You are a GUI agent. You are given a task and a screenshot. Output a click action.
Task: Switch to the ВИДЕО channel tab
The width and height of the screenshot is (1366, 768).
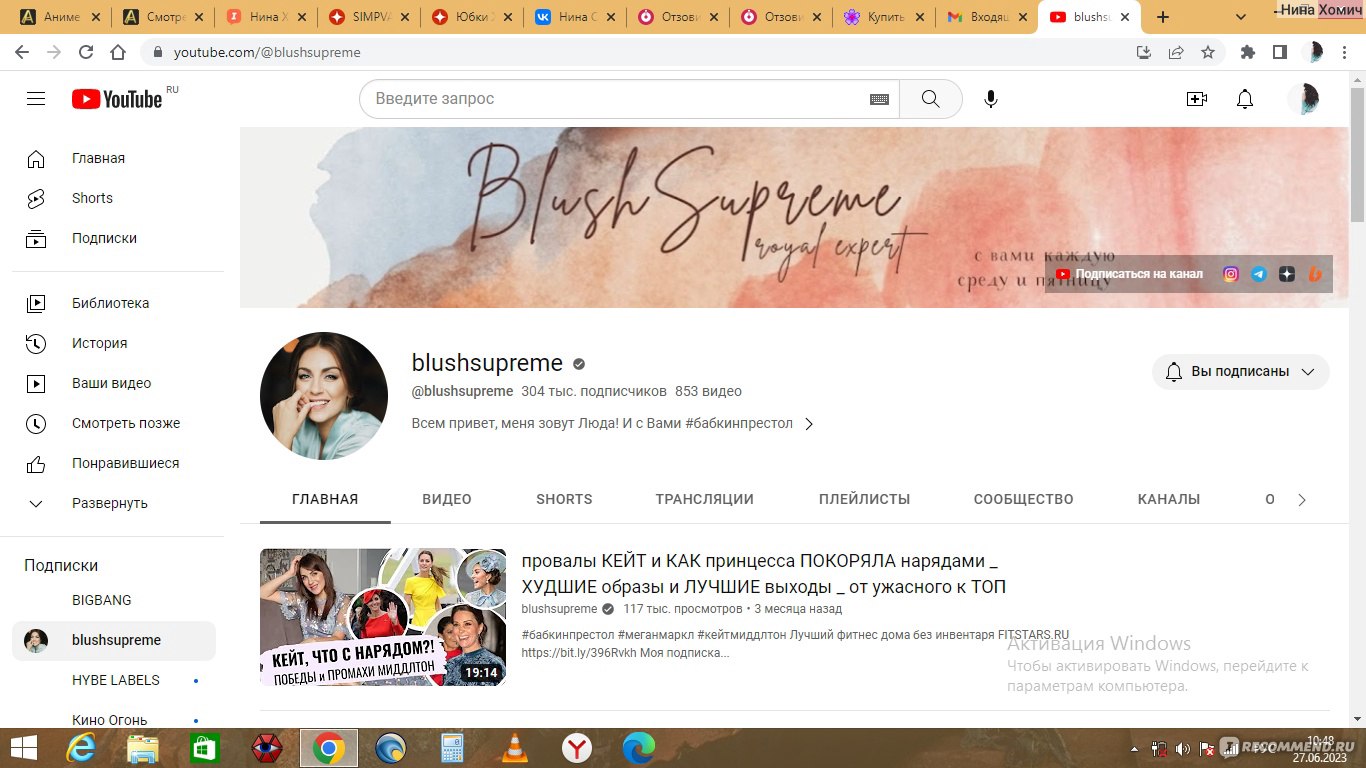point(447,499)
